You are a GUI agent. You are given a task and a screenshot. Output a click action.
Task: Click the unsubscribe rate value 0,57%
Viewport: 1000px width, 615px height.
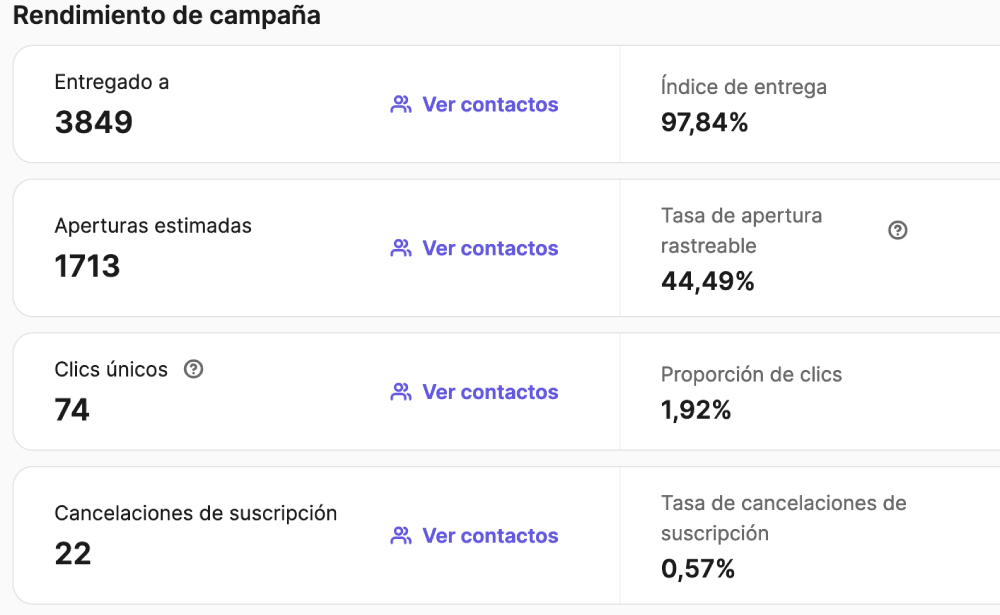(698, 568)
